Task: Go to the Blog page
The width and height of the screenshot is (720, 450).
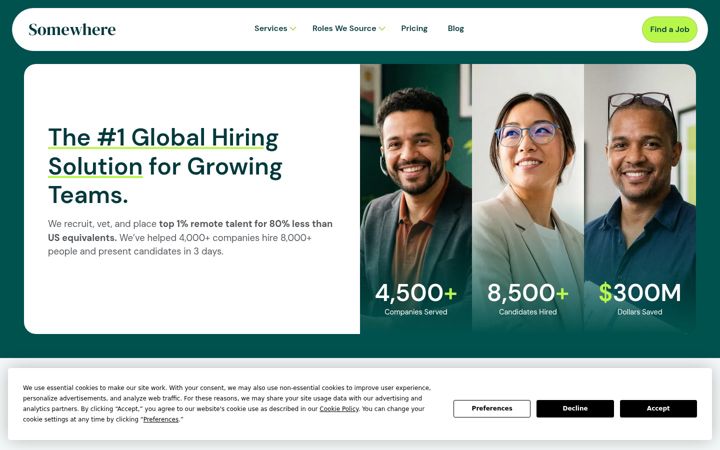Action: click(x=456, y=28)
